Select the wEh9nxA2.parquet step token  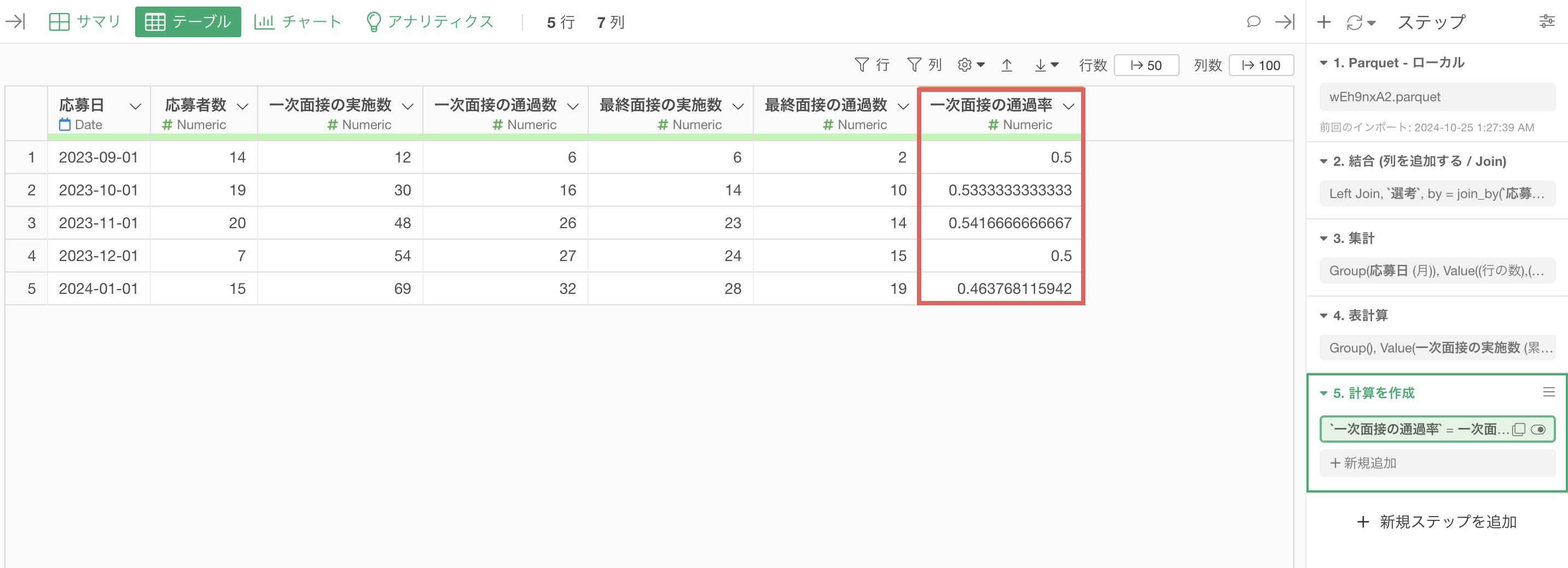point(1437,97)
